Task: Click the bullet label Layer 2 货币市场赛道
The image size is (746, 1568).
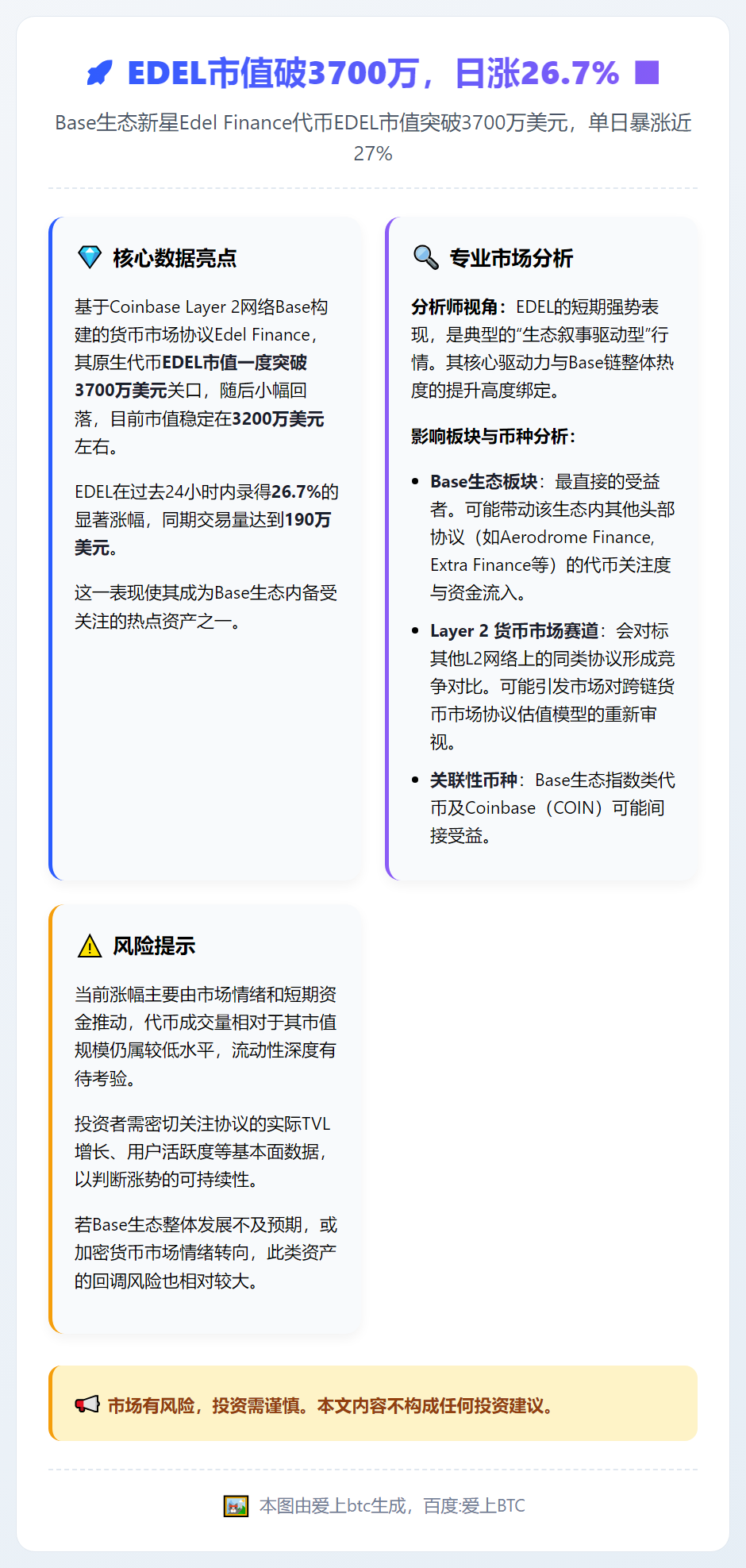Action: (514, 630)
